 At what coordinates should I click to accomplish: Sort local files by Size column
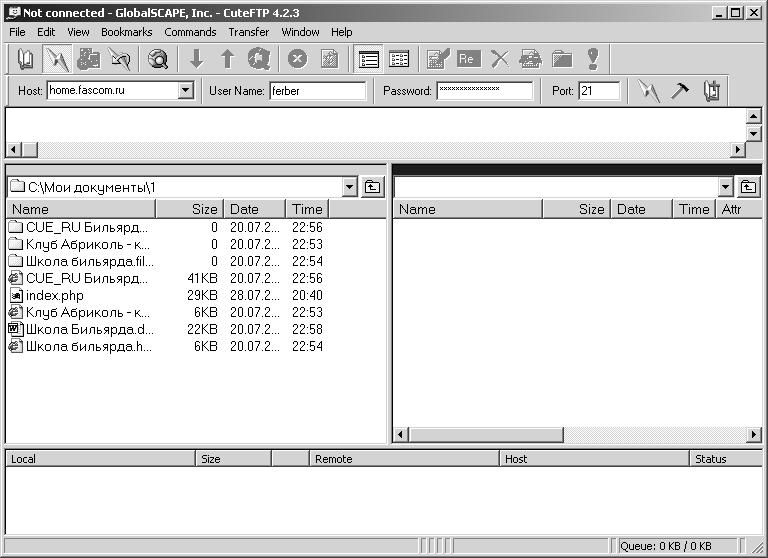[190, 209]
